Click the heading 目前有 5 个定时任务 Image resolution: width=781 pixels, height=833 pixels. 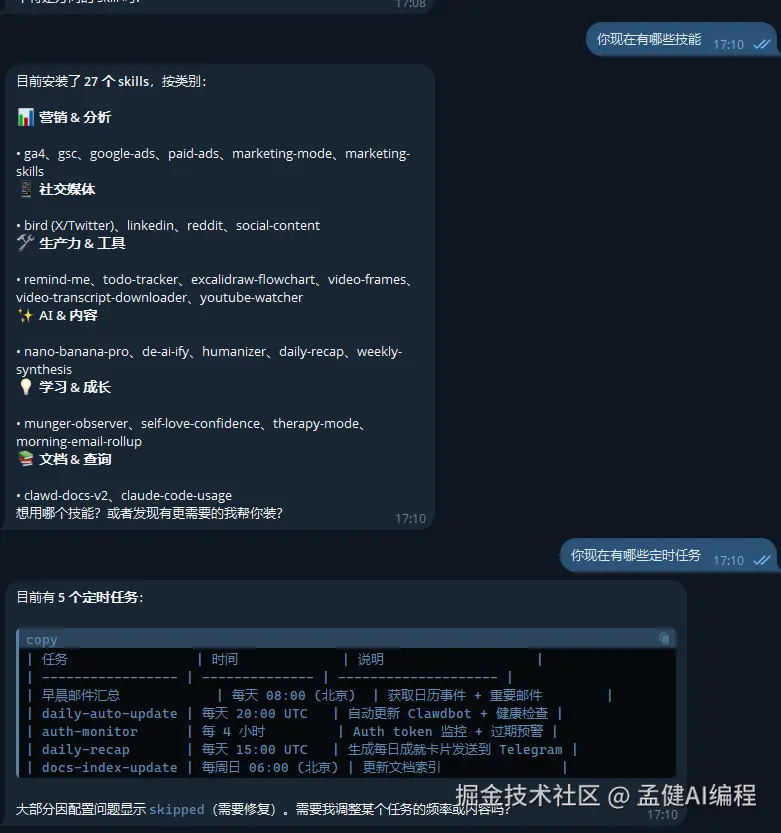(80, 597)
